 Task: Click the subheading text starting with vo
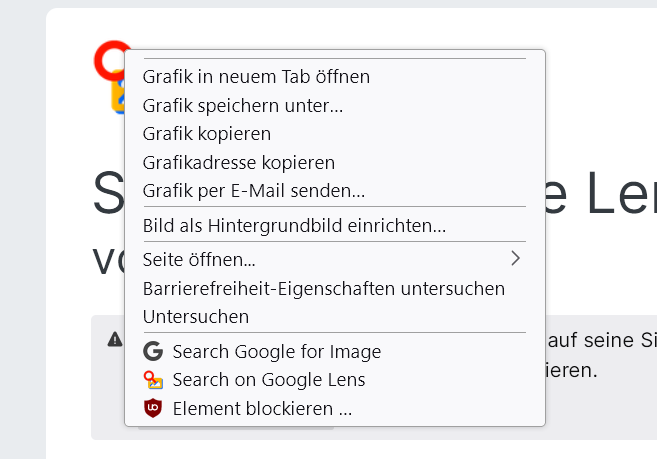click(107, 259)
